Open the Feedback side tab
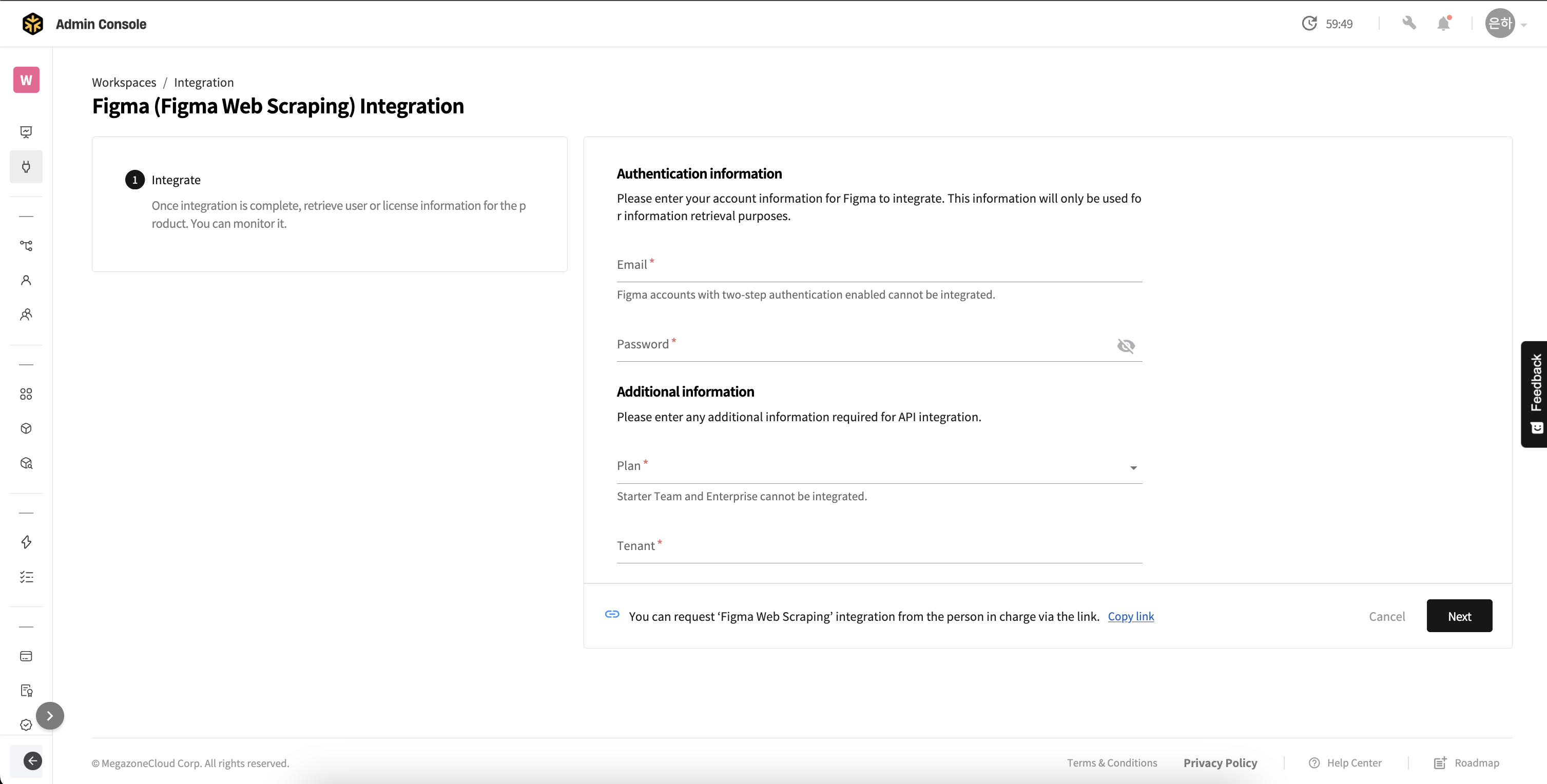Image resolution: width=1547 pixels, height=784 pixels. (x=1534, y=394)
